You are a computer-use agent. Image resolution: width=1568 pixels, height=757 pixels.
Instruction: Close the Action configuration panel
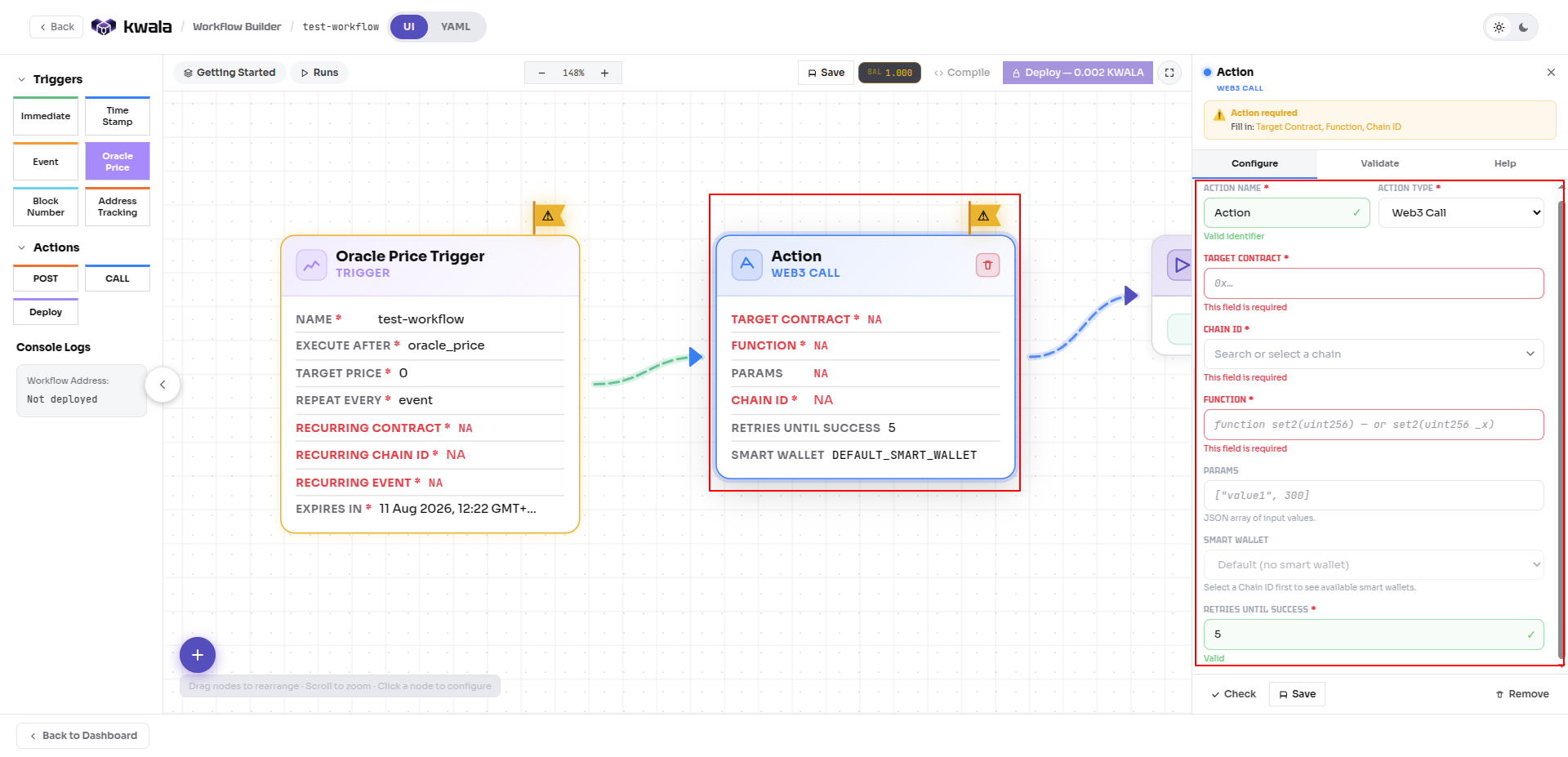[x=1551, y=73]
